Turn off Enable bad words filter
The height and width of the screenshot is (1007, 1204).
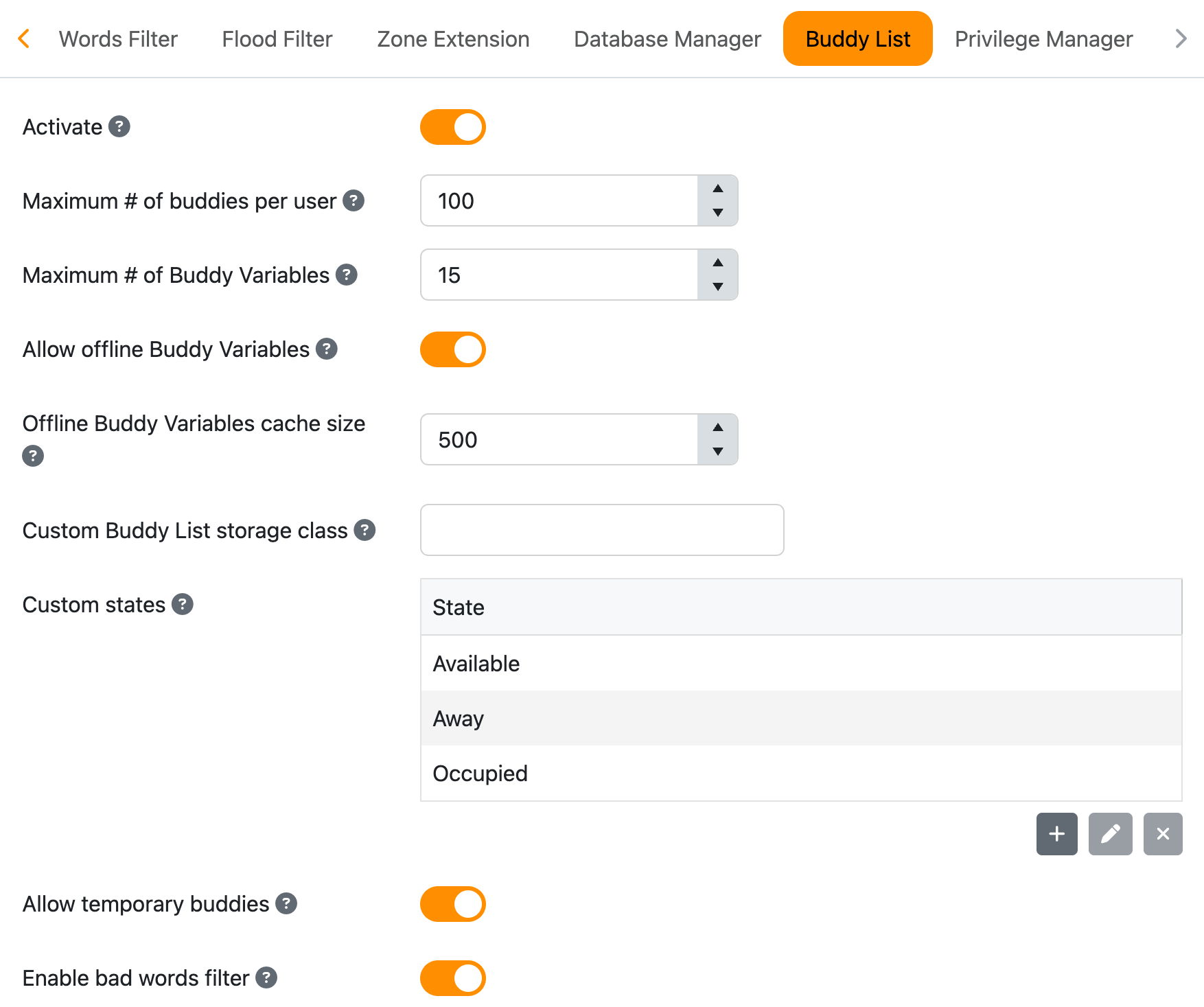[453, 978]
